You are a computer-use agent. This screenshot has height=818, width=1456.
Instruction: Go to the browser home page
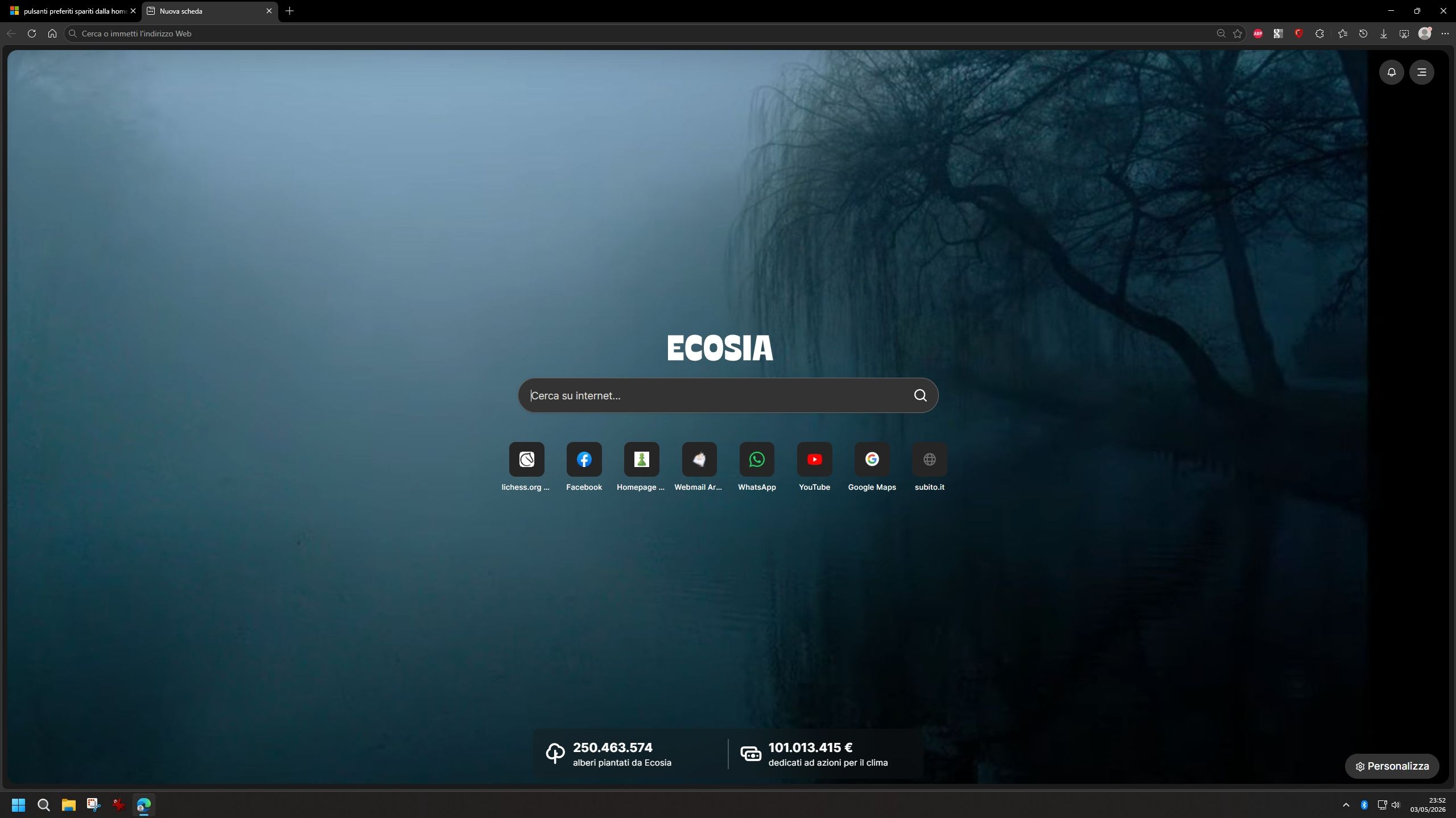(52, 34)
